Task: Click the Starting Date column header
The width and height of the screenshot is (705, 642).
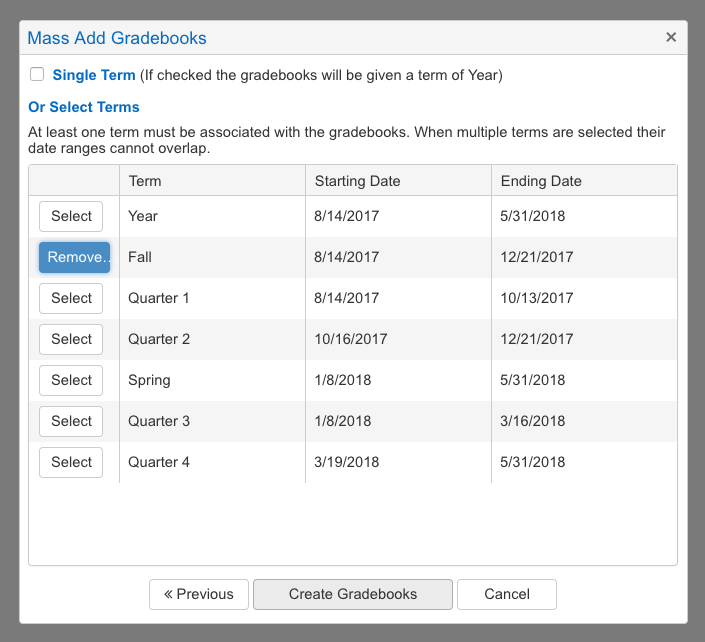Action: tap(357, 181)
